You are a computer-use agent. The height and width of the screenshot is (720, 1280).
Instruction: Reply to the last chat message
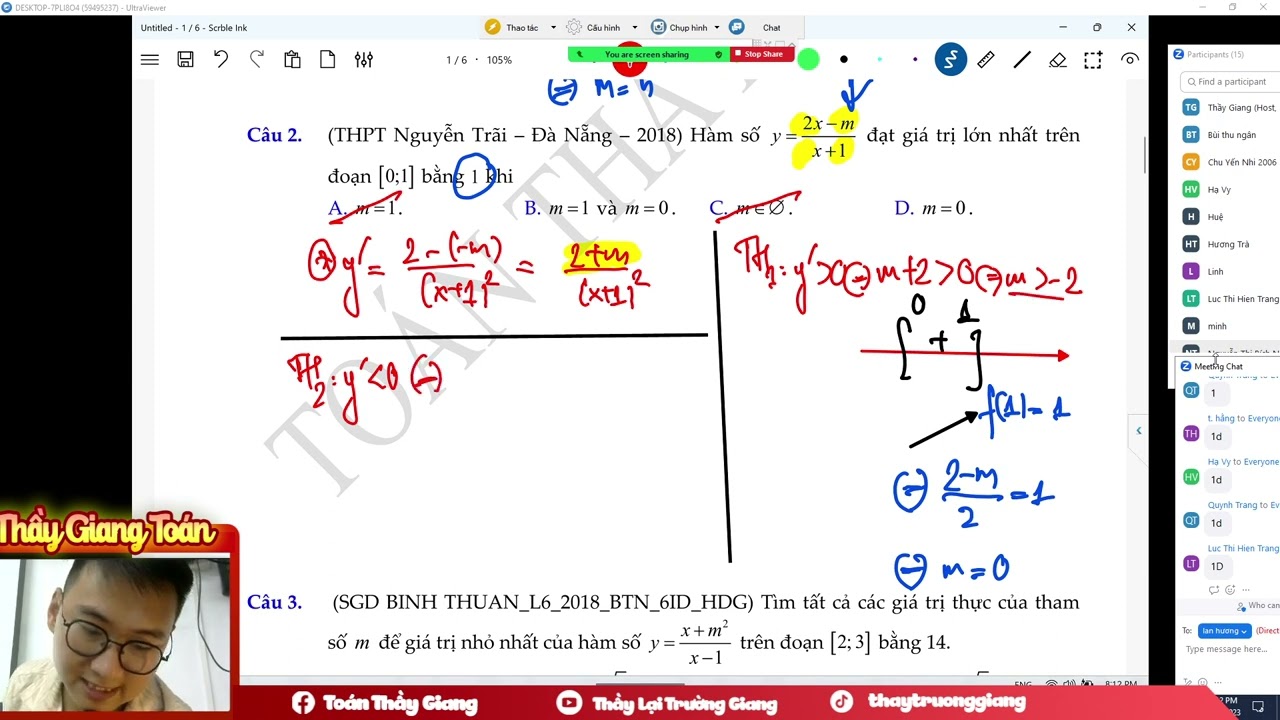click(1214, 590)
